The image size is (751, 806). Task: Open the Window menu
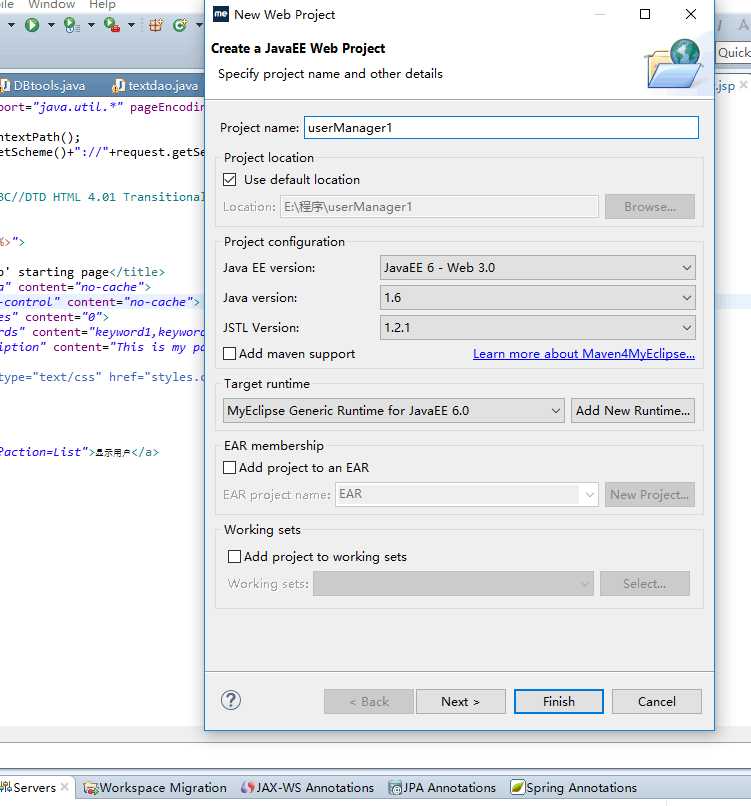pos(52,5)
